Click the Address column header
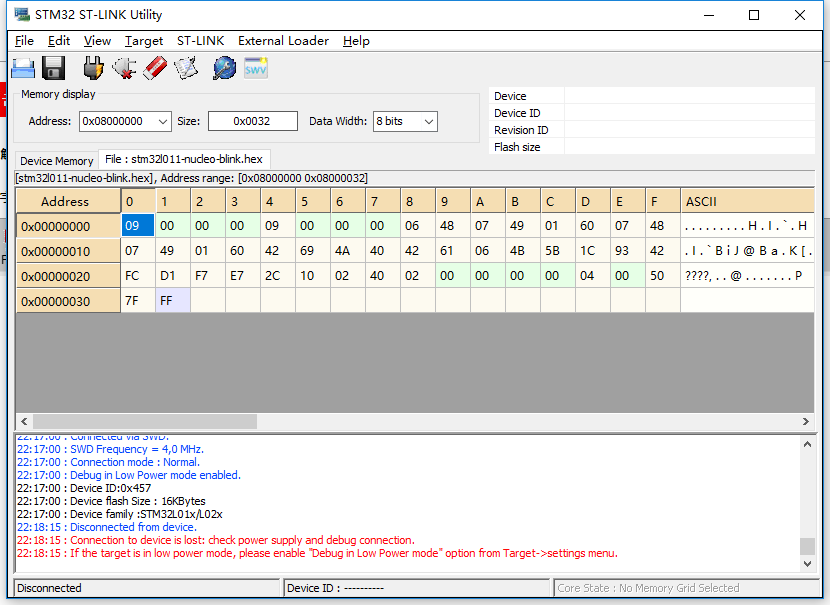 click(68, 202)
